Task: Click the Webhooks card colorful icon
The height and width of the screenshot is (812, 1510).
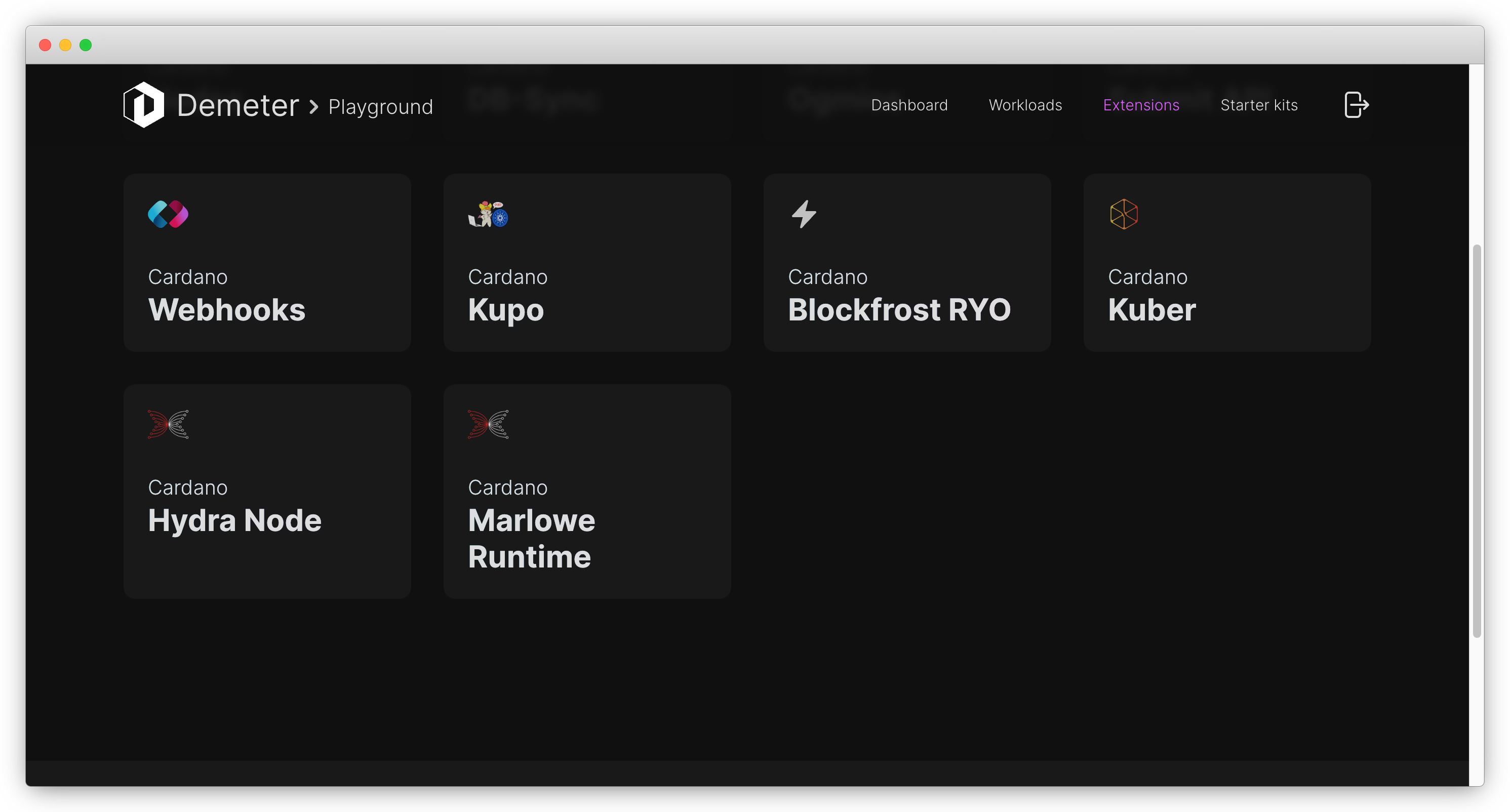Action: tap(168, 215)
